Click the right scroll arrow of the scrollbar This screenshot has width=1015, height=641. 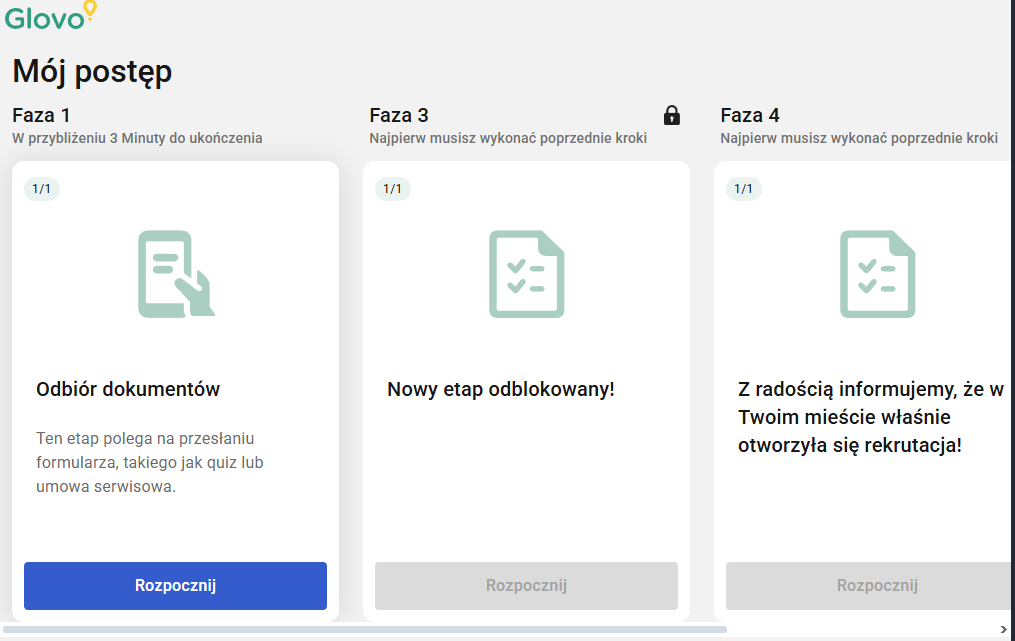pos(1004,629)
